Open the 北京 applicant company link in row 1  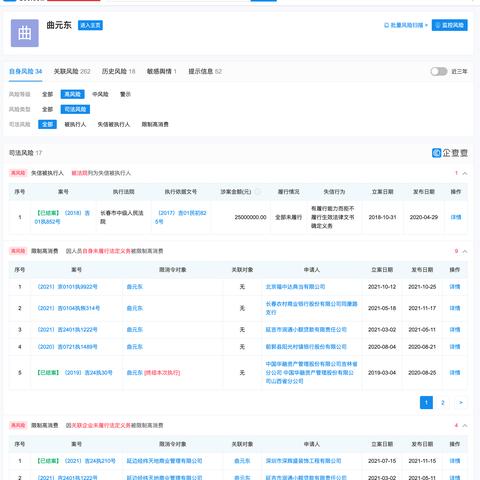pyautogui.click(x=295, y=287)
